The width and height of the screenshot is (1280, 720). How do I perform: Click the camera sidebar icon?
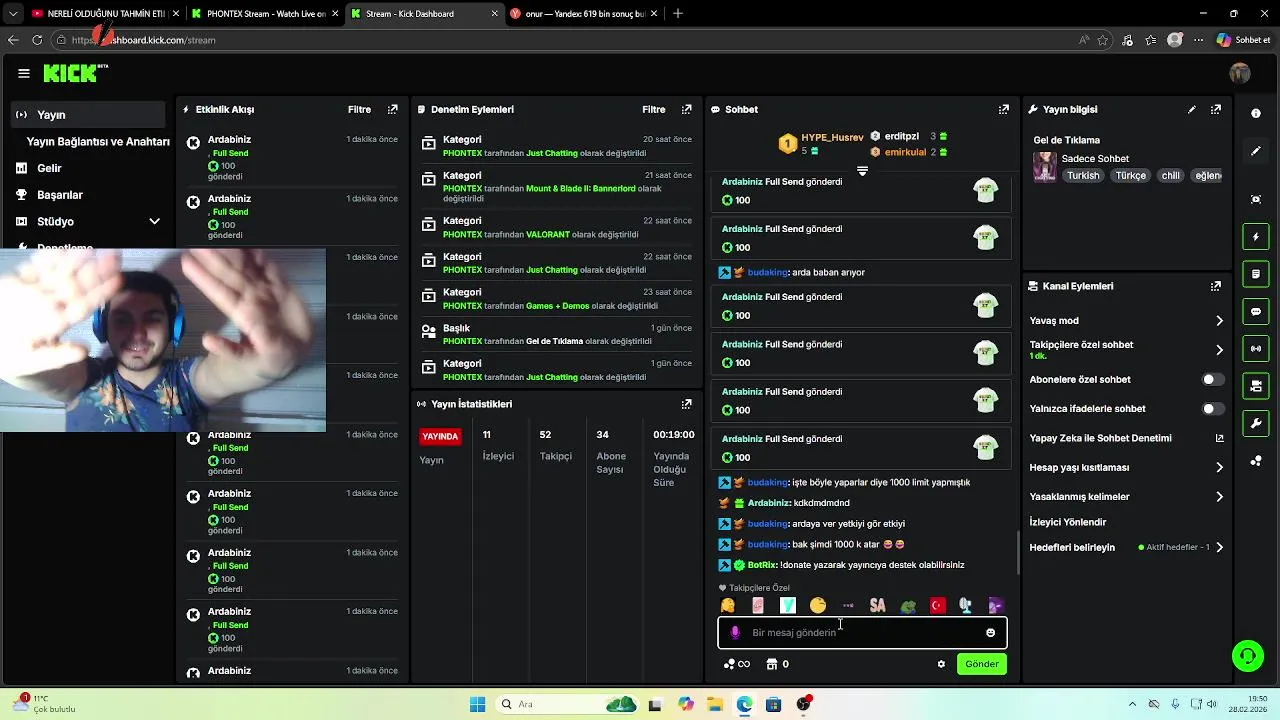[1256, 386]
